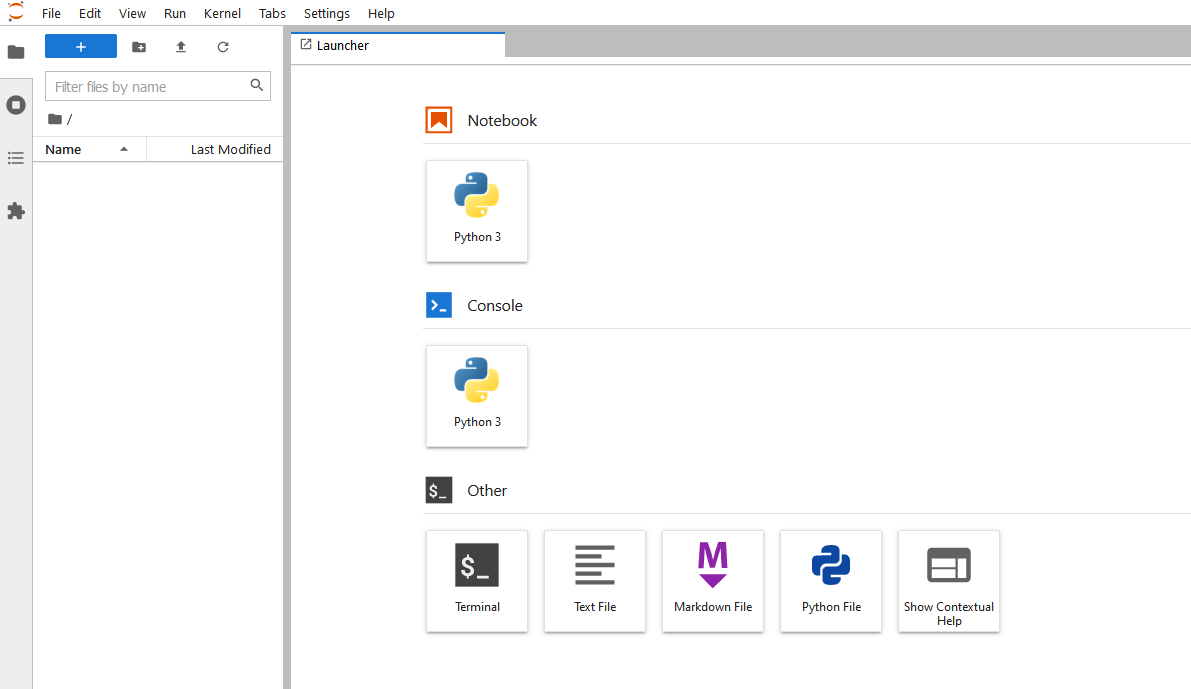Click the orange Notebook section icon
Screen dimensions: 1191x689
(x=439, y=120)
